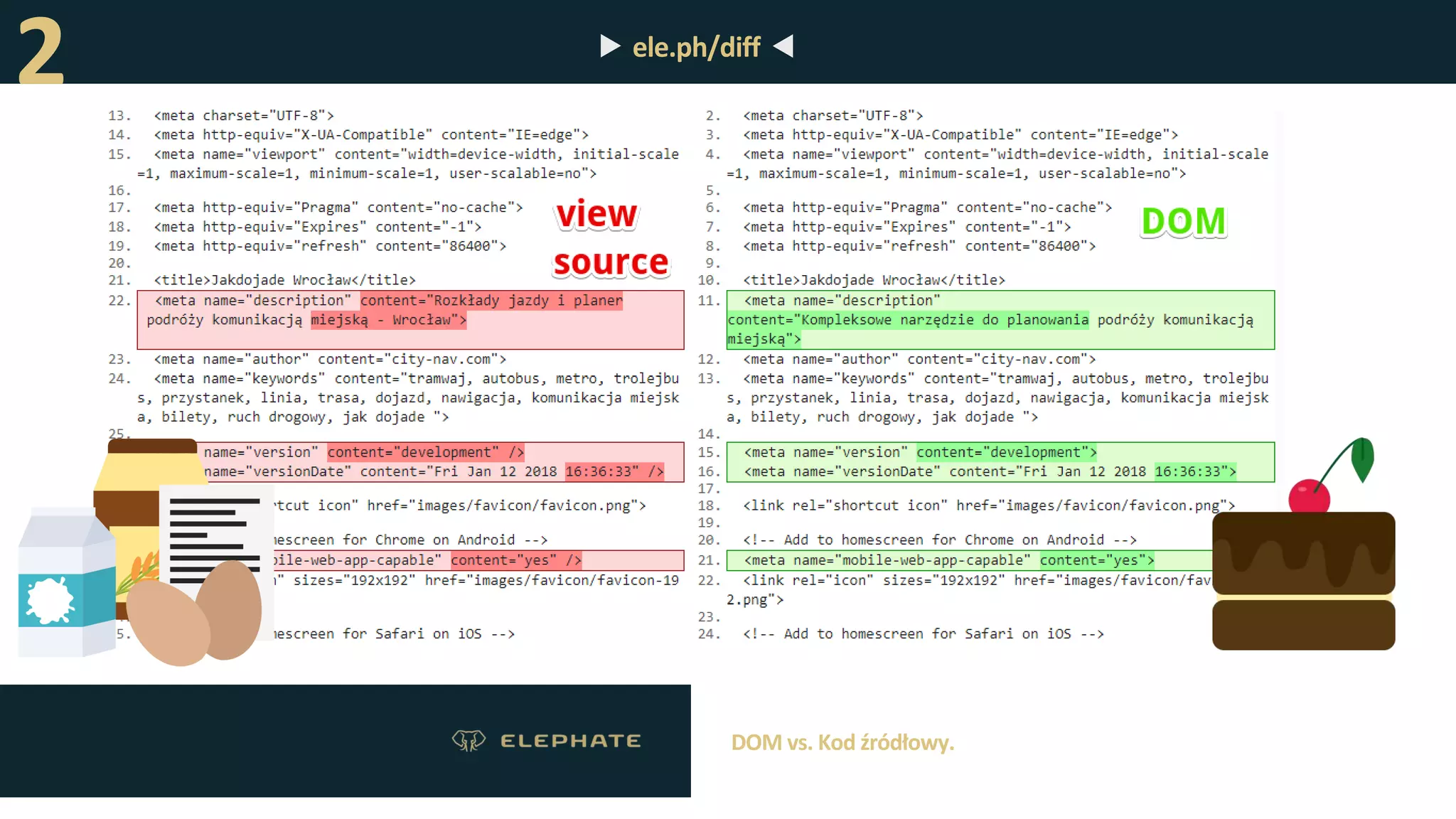The width and height of the screenshot is (1456, 819).
Task: Click the DOM refresh 86400 line 8
Action: point(919,246)
